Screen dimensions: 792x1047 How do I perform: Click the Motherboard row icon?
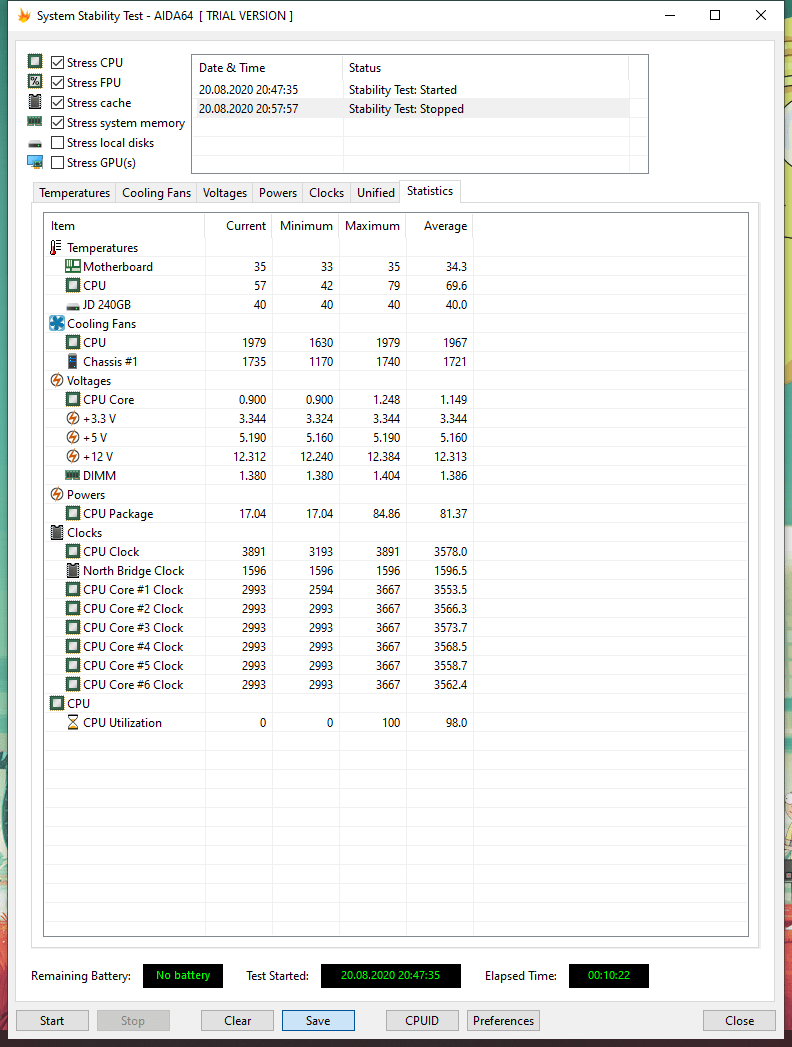coord(72,266)
